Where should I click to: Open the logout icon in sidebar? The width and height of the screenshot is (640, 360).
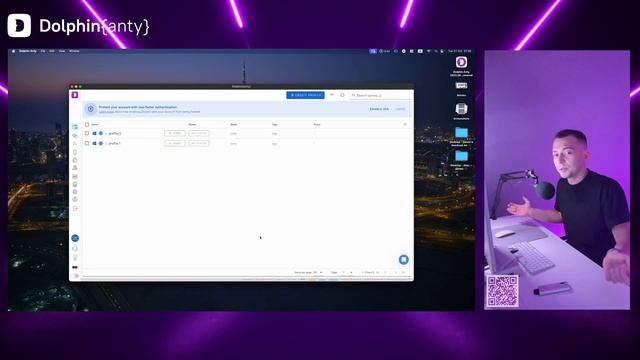pos(75,209)
